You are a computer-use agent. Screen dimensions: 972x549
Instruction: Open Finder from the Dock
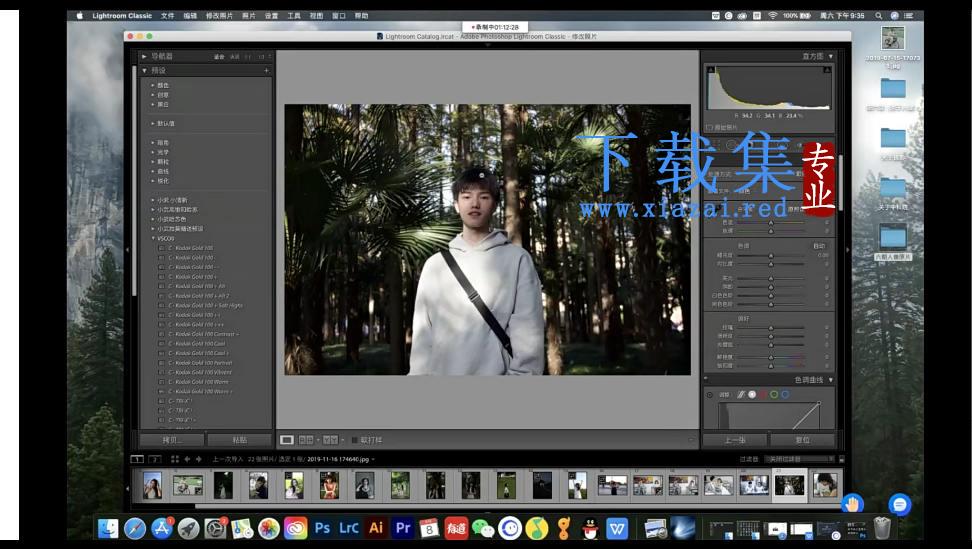tap(108, 528)
